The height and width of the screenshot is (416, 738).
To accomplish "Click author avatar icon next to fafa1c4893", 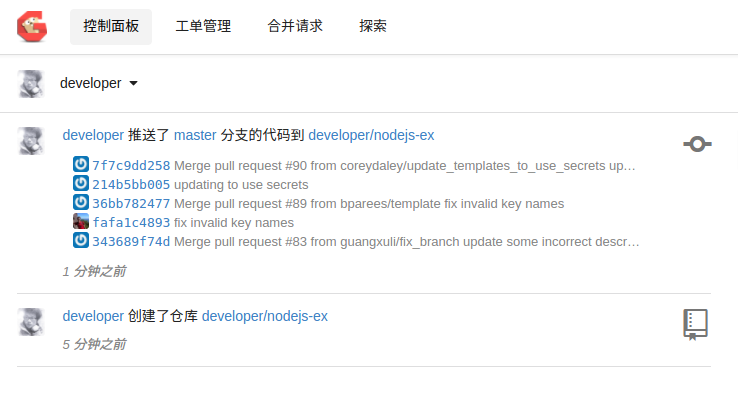I will [81, 222].
